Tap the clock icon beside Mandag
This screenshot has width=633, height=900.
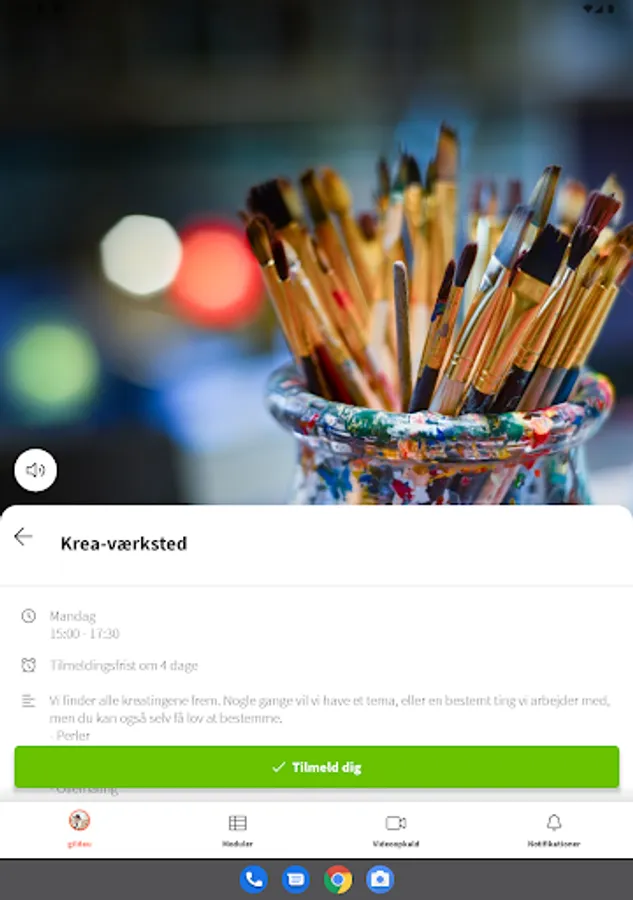[28, 616]
